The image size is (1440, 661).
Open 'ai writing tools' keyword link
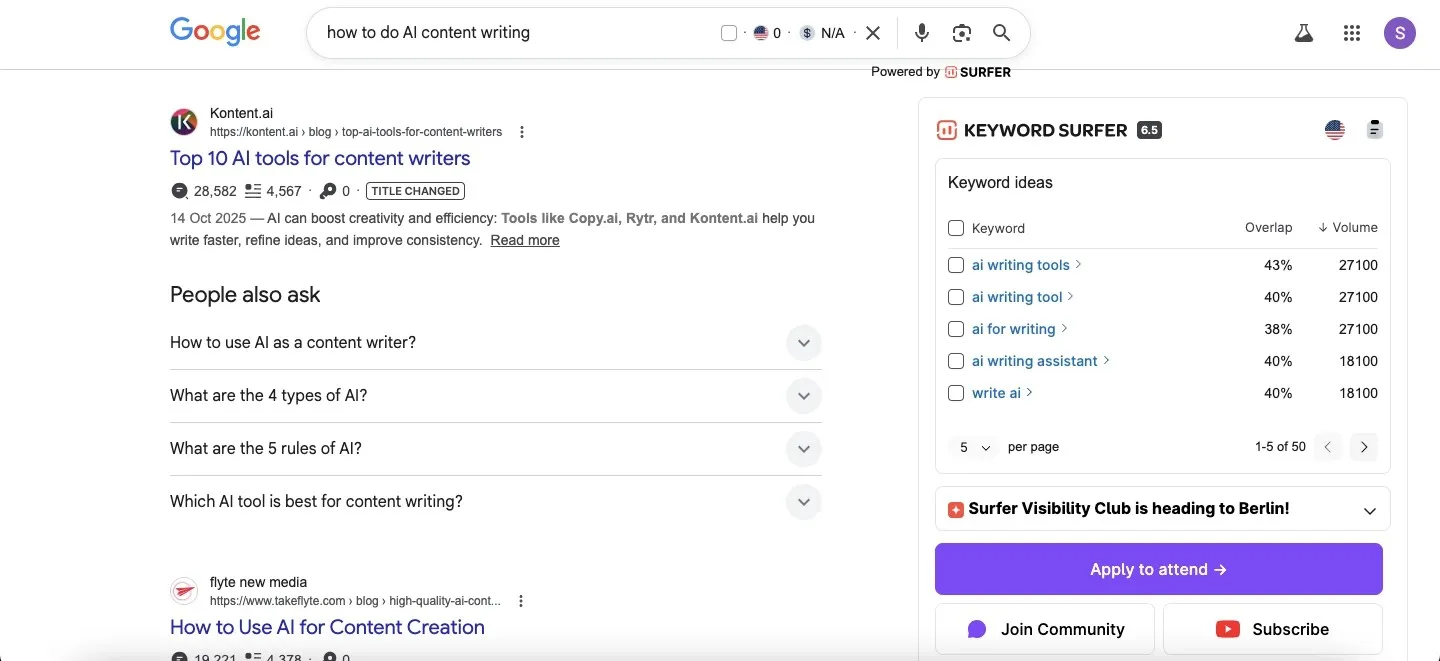[x=1021, y=265]
